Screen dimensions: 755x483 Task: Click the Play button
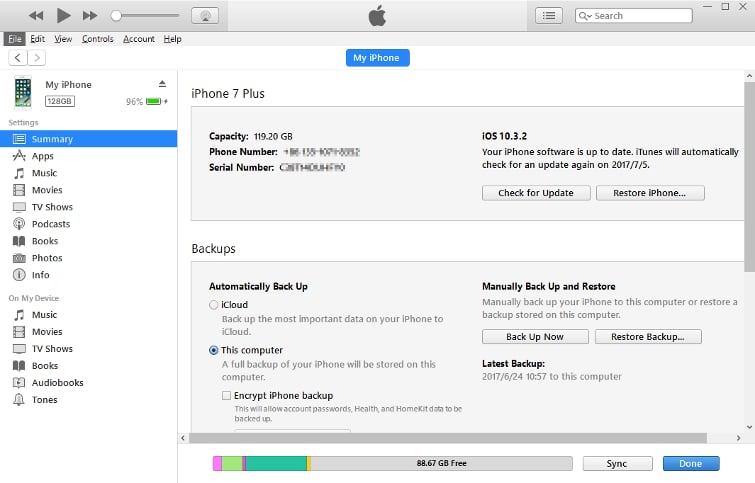(x=63, y=15)
